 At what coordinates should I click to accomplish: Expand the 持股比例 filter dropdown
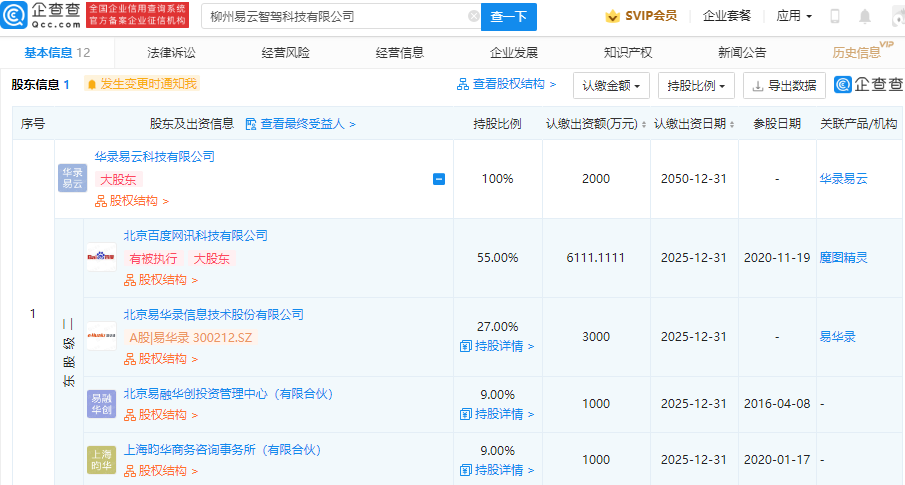696,85
